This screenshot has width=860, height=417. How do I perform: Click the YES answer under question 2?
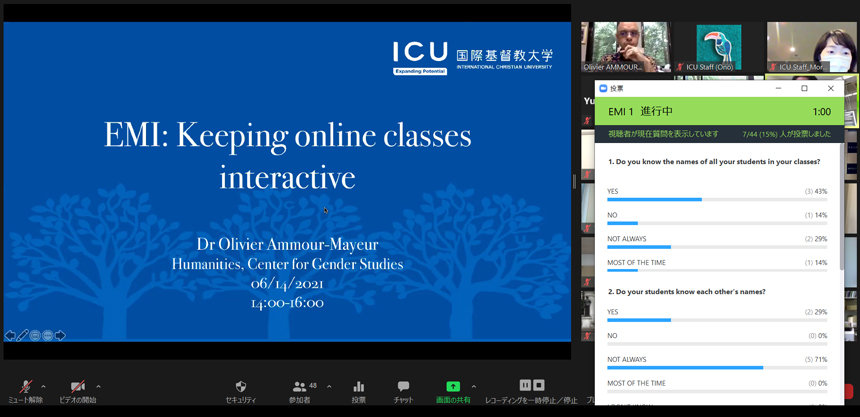(x=613, y=312)
